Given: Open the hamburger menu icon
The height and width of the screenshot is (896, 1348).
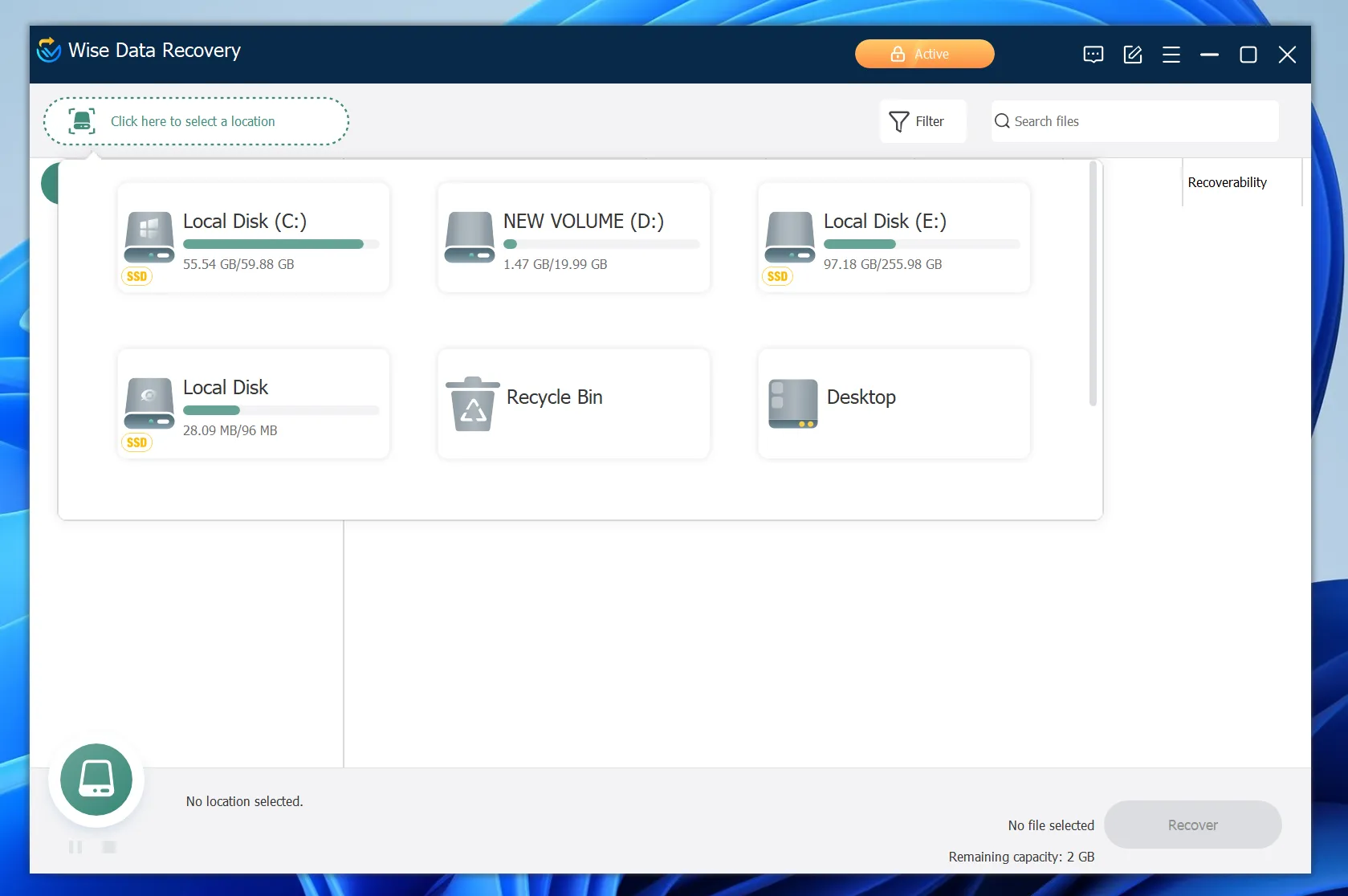Looking at the screenshot, I should pyautogui.click(x=1171, y=55).
